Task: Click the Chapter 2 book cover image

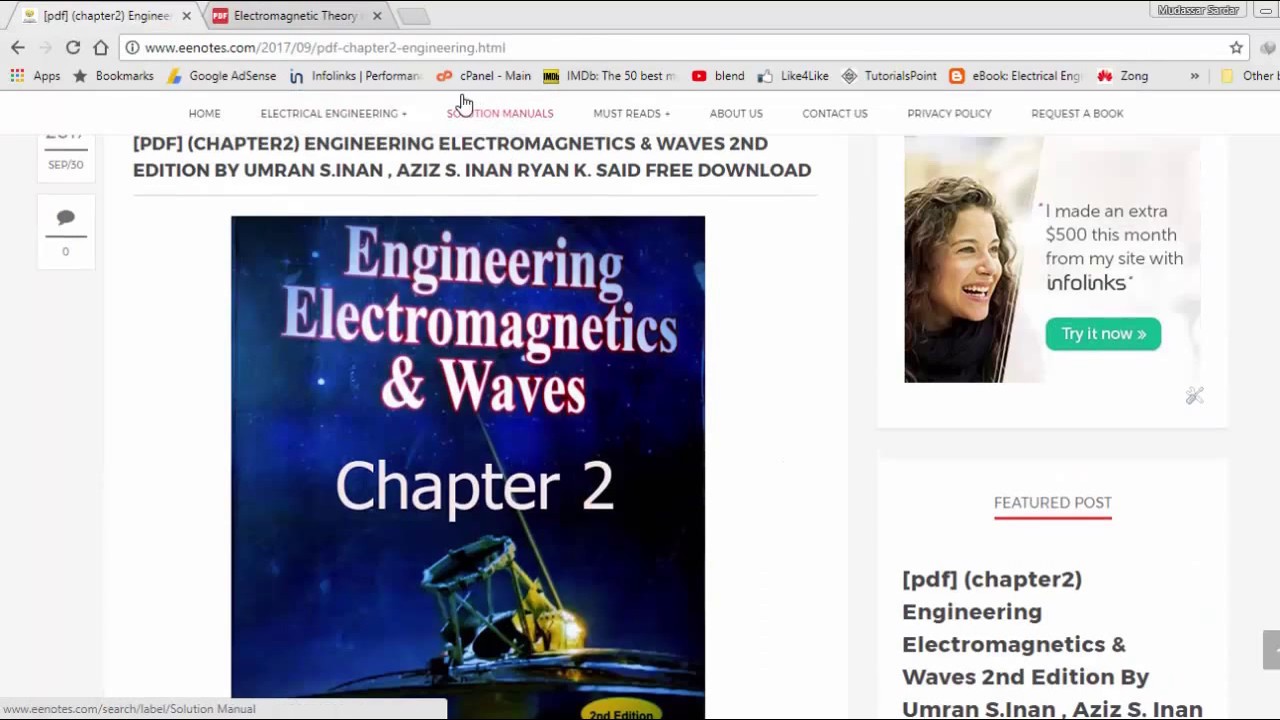Action: [468, 467]
